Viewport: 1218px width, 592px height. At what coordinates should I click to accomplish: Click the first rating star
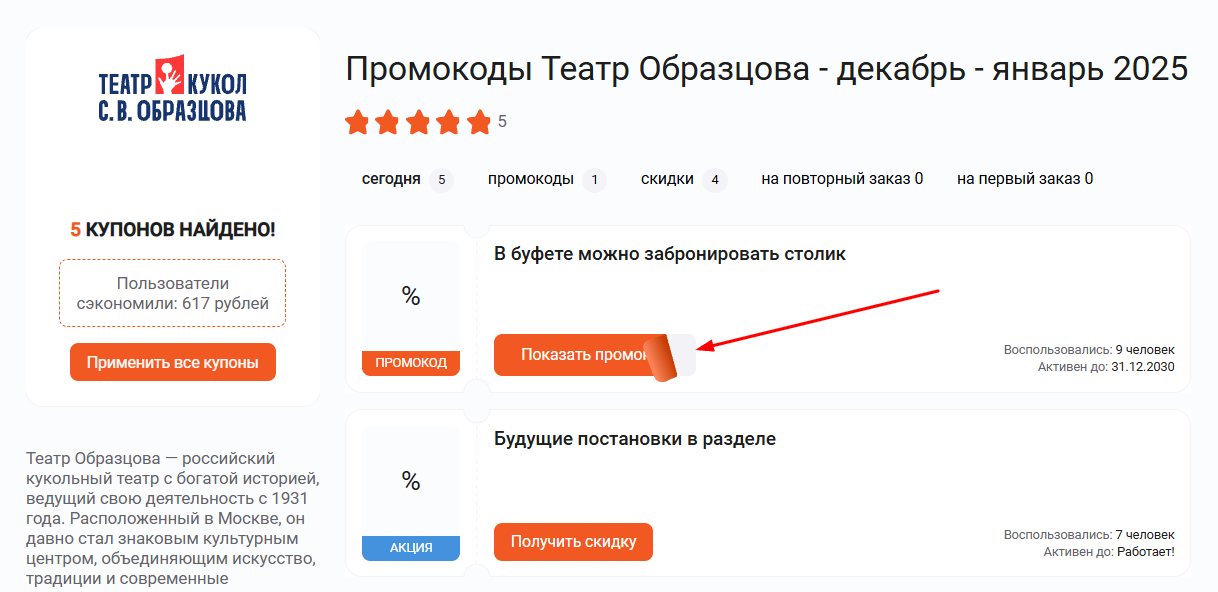358,122
